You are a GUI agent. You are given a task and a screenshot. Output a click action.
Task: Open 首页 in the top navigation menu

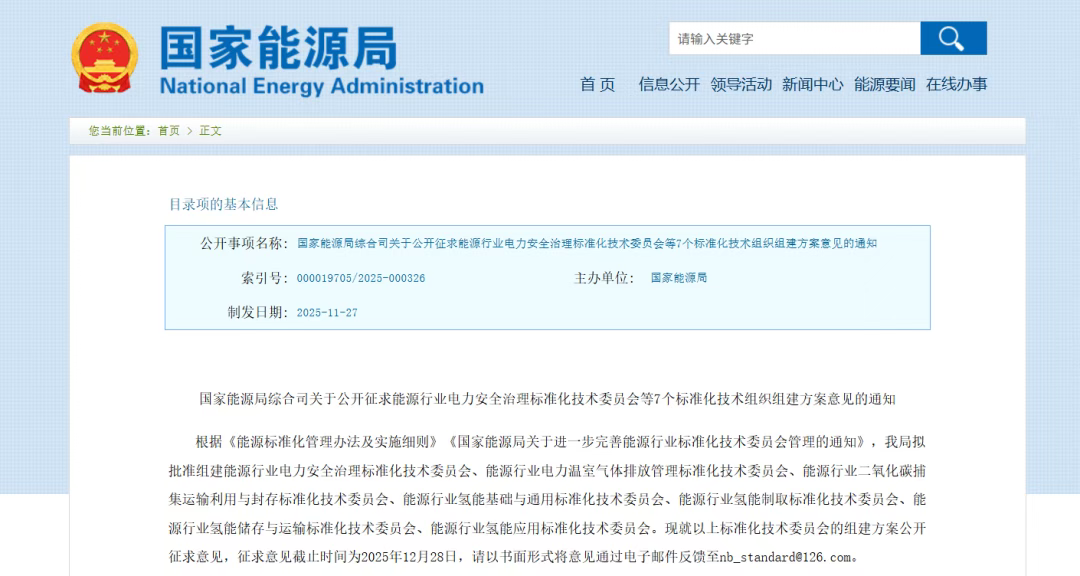tap(598, 85)
